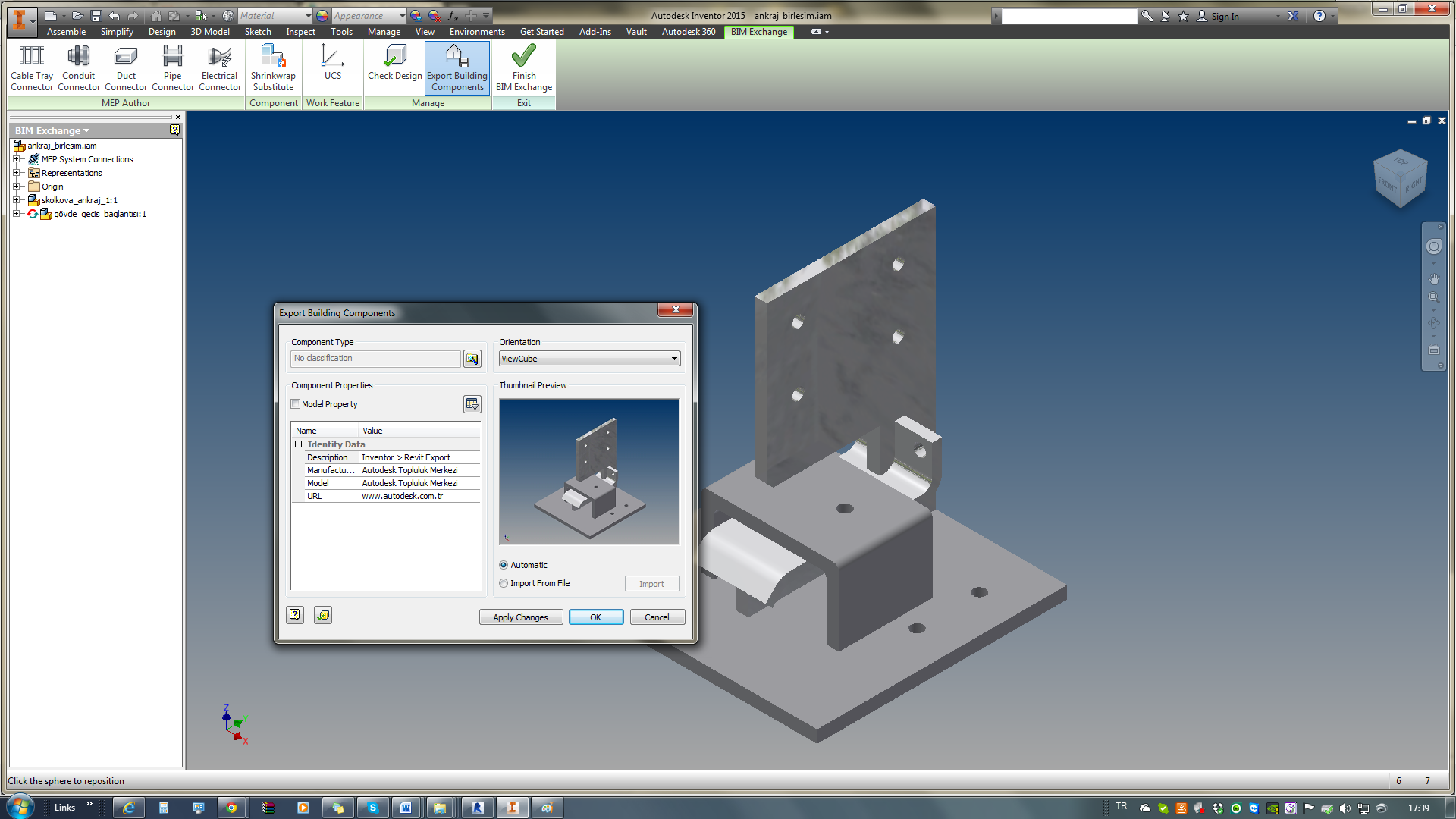
Task: Click the Import button
Action: pos(651,584)
